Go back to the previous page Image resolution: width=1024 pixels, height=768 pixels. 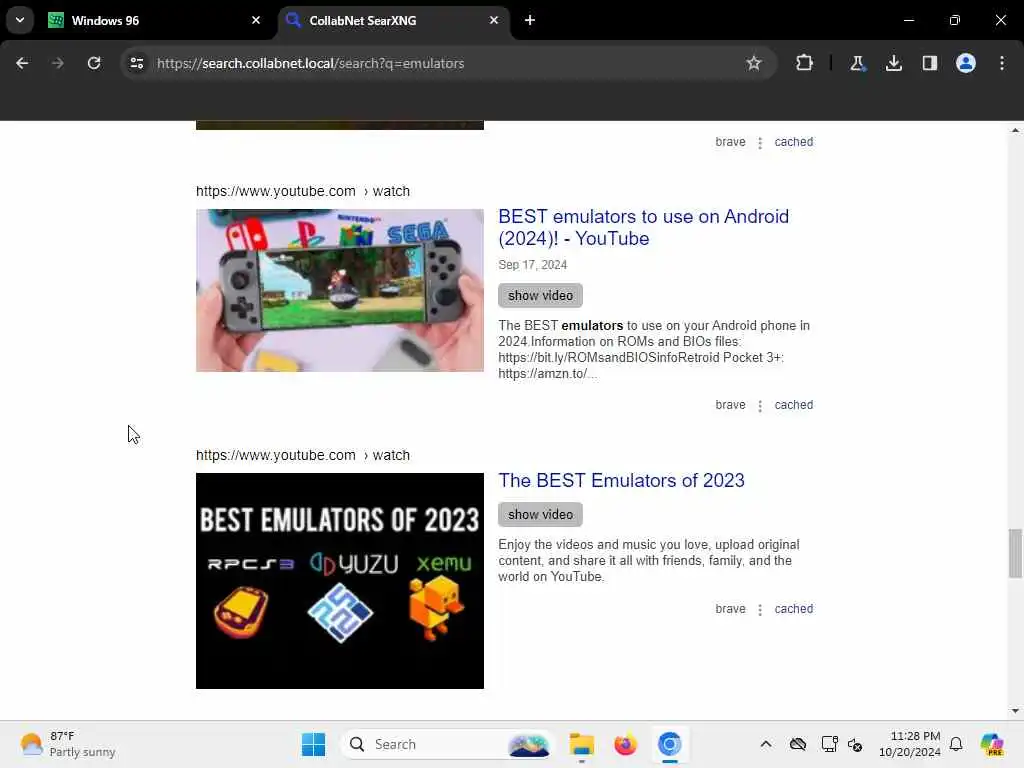pos(22,63)
